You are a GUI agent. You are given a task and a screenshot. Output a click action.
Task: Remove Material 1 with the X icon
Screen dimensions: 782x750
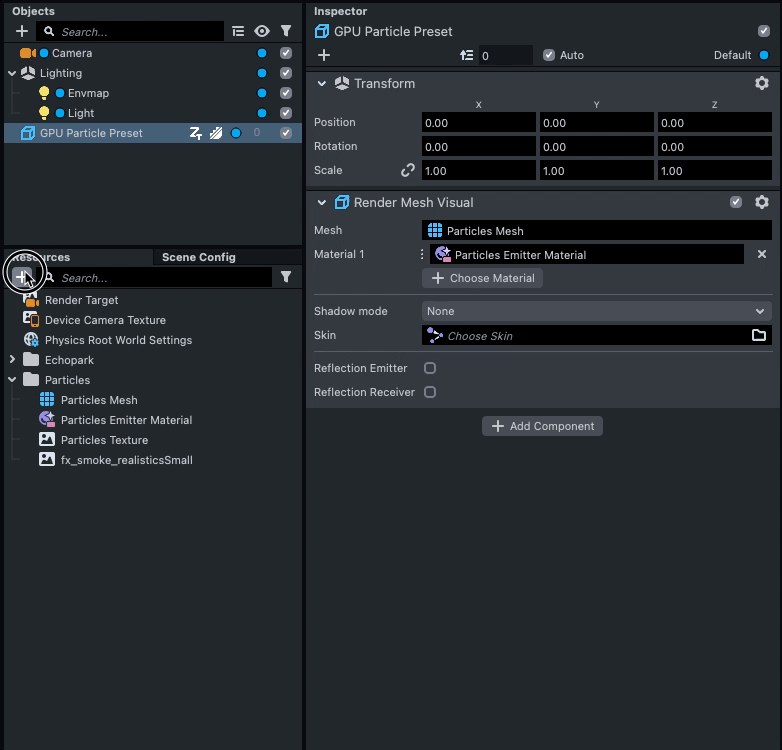tap(762, 255)
